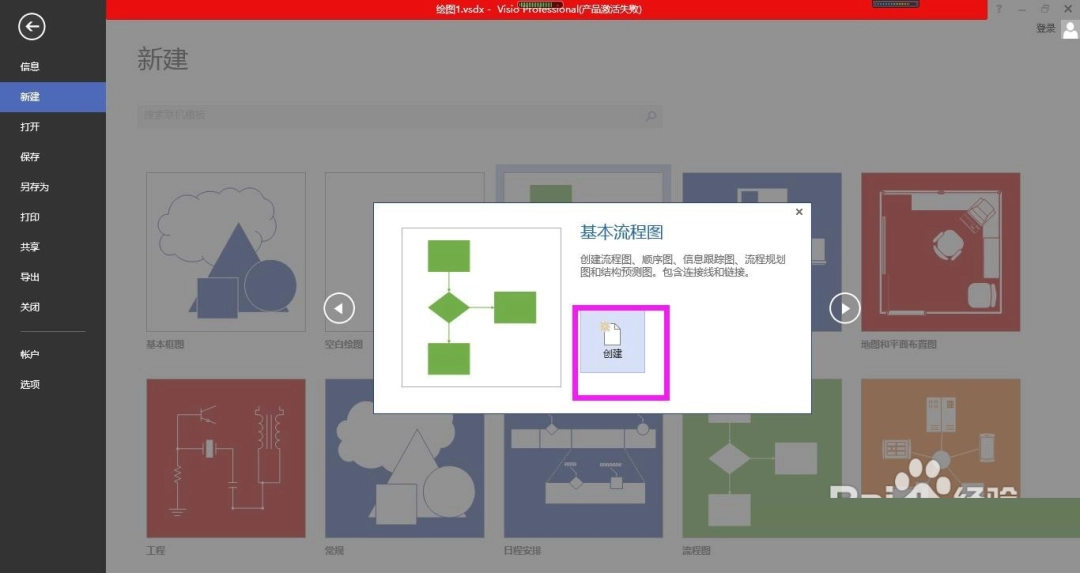Open the 工程 template category
Screen dimensions: 1080x573
[x=226, y=458]
